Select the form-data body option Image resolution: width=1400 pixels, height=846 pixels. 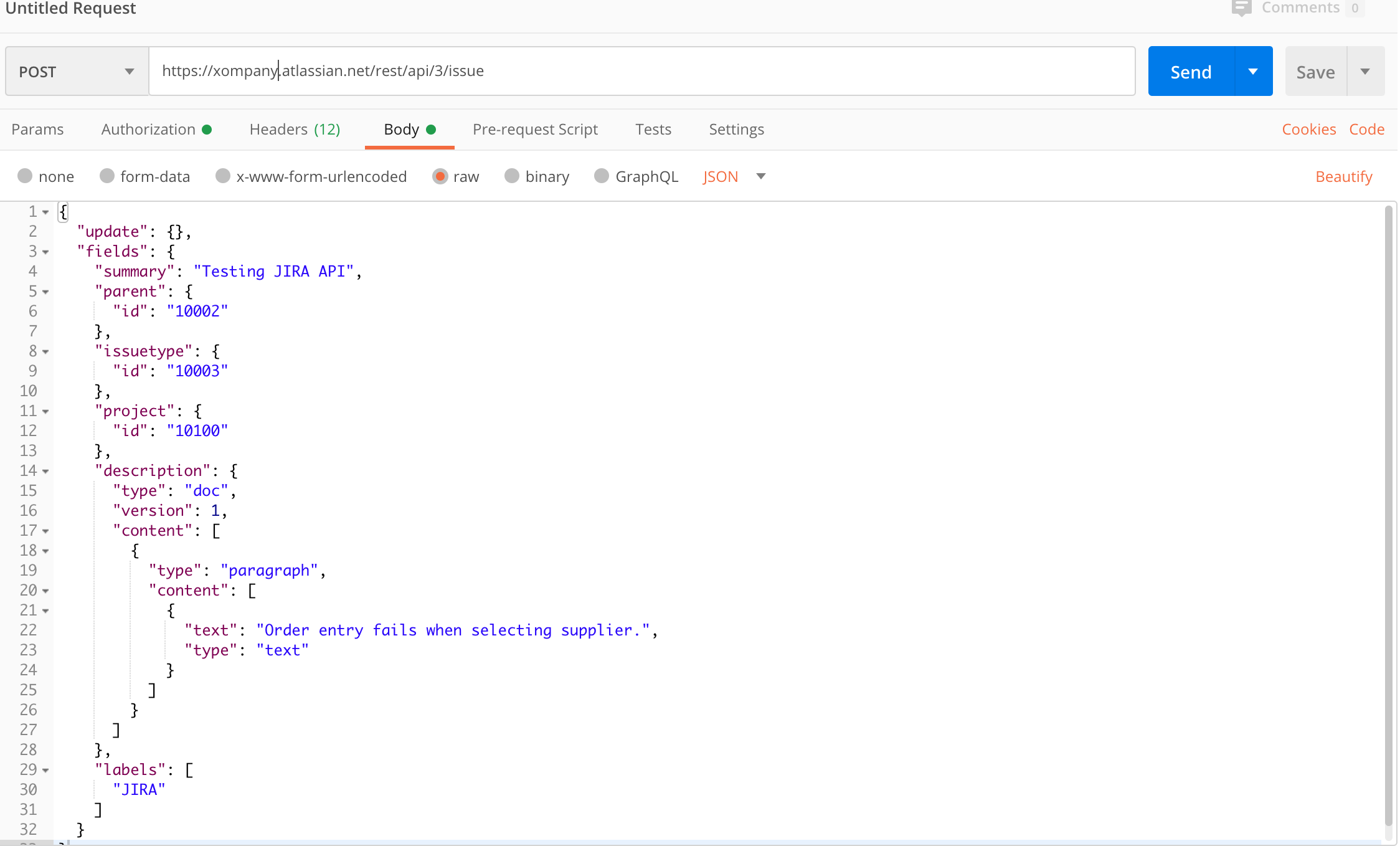[145, 176]
